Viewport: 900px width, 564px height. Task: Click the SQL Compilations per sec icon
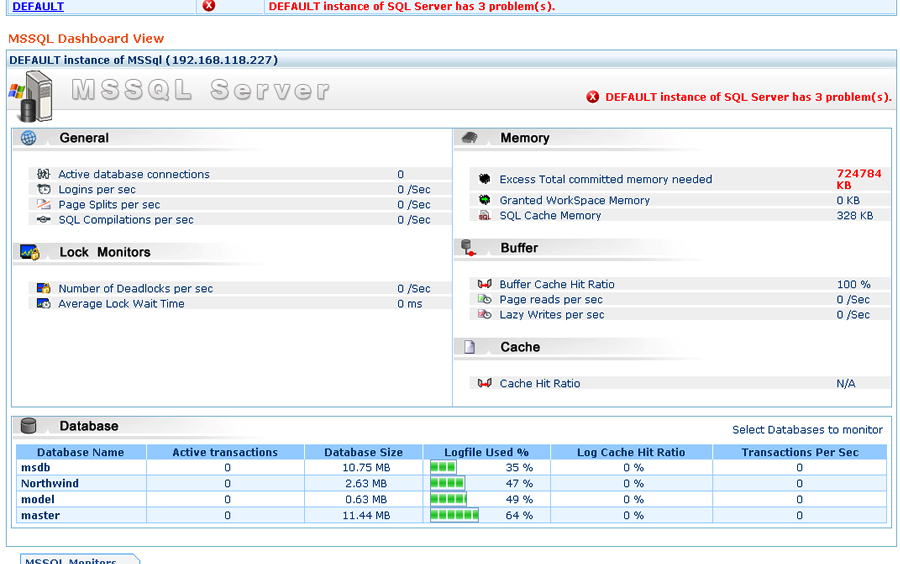pos(44,219)
